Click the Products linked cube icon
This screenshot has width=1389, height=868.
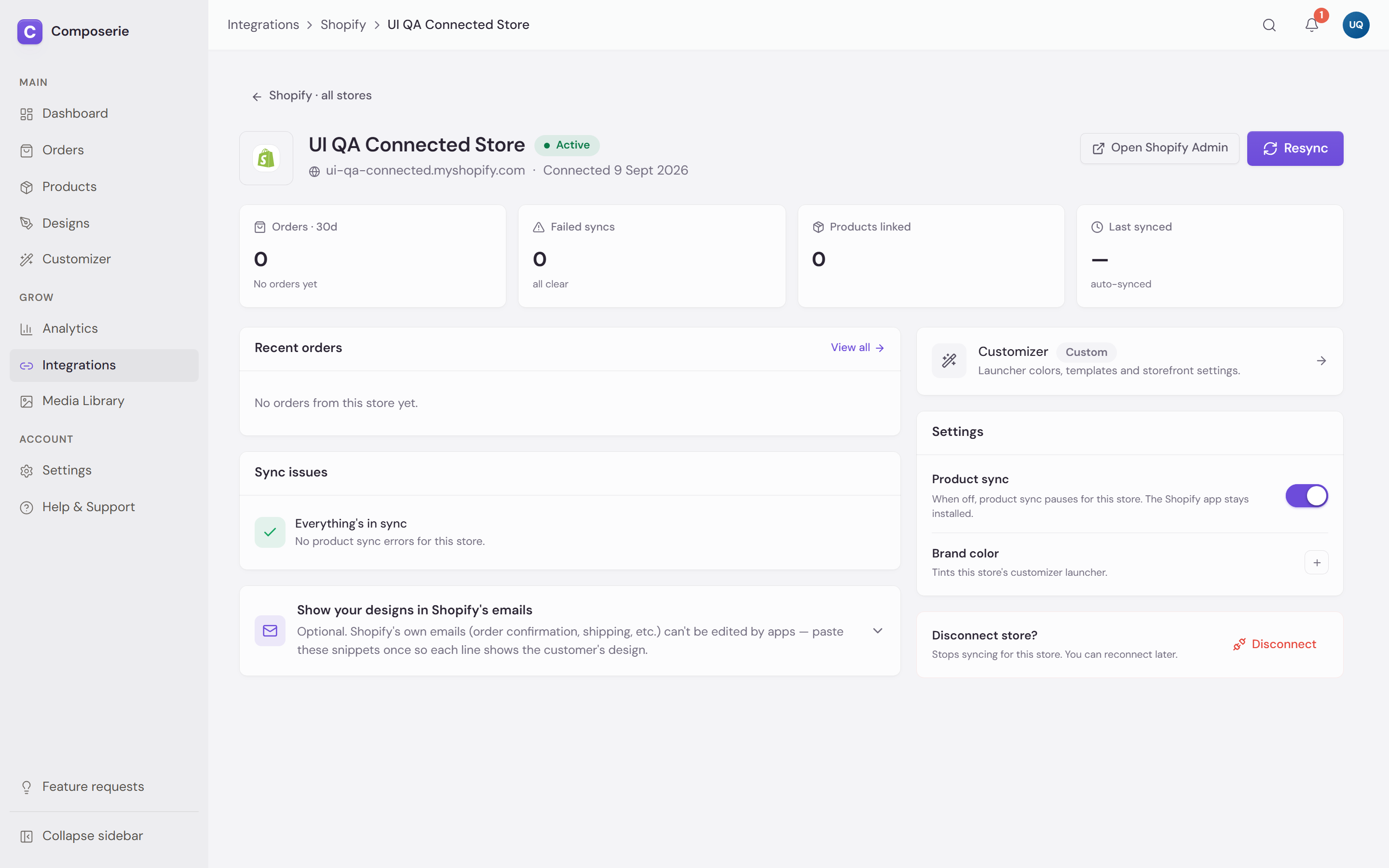click(x=818, y=227)
